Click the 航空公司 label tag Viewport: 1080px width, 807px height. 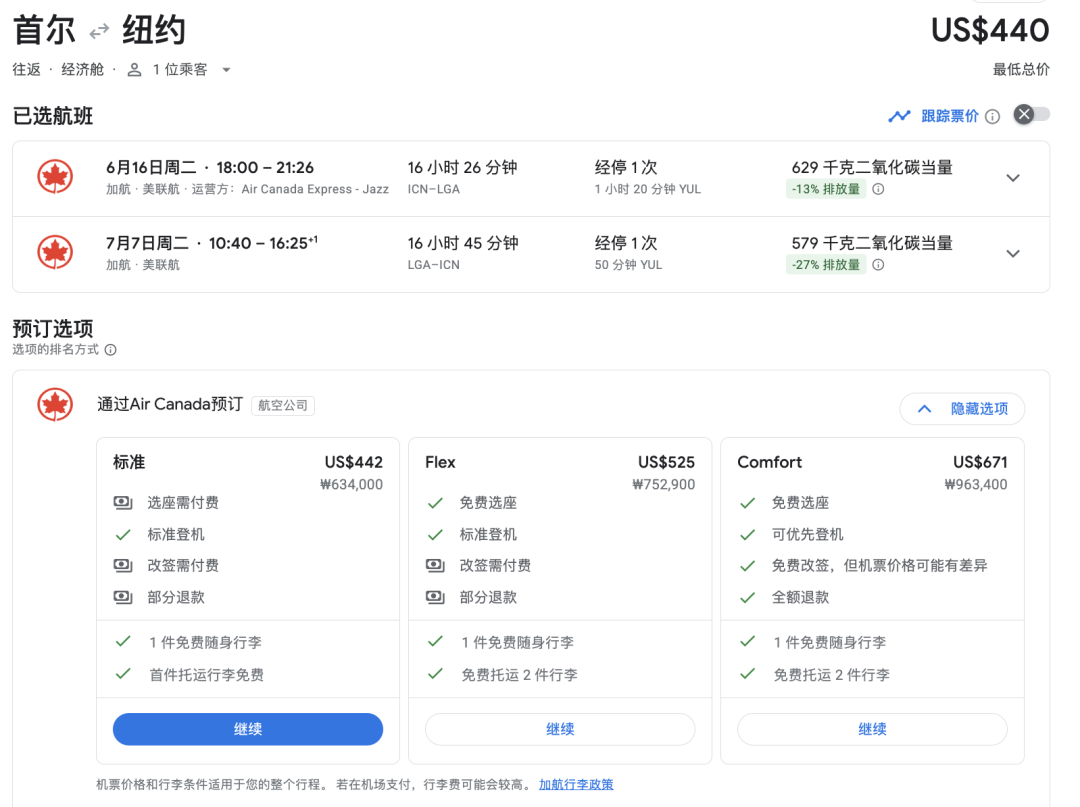pos(283,406)
